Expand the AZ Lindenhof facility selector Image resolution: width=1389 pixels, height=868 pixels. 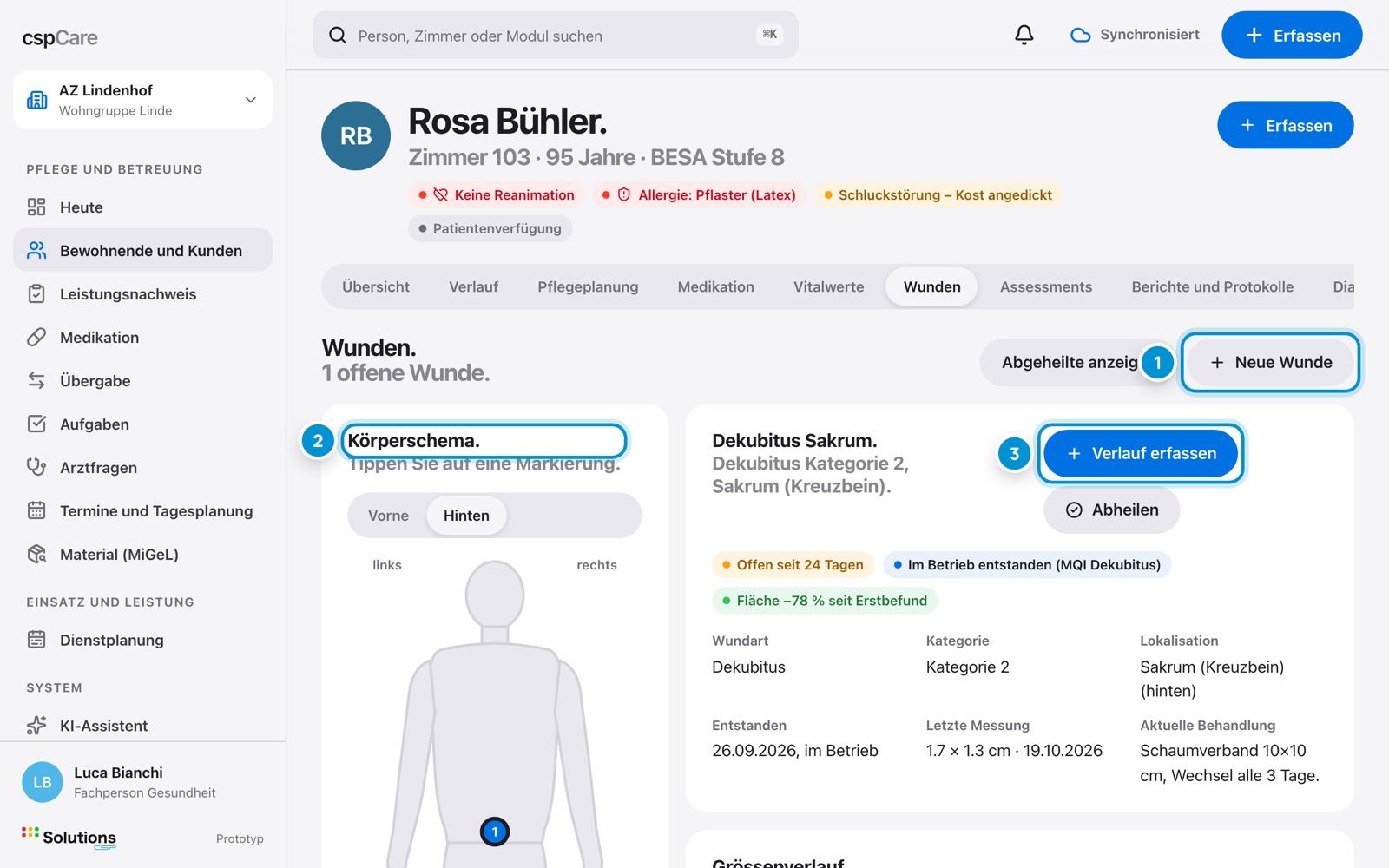[142, 100]
